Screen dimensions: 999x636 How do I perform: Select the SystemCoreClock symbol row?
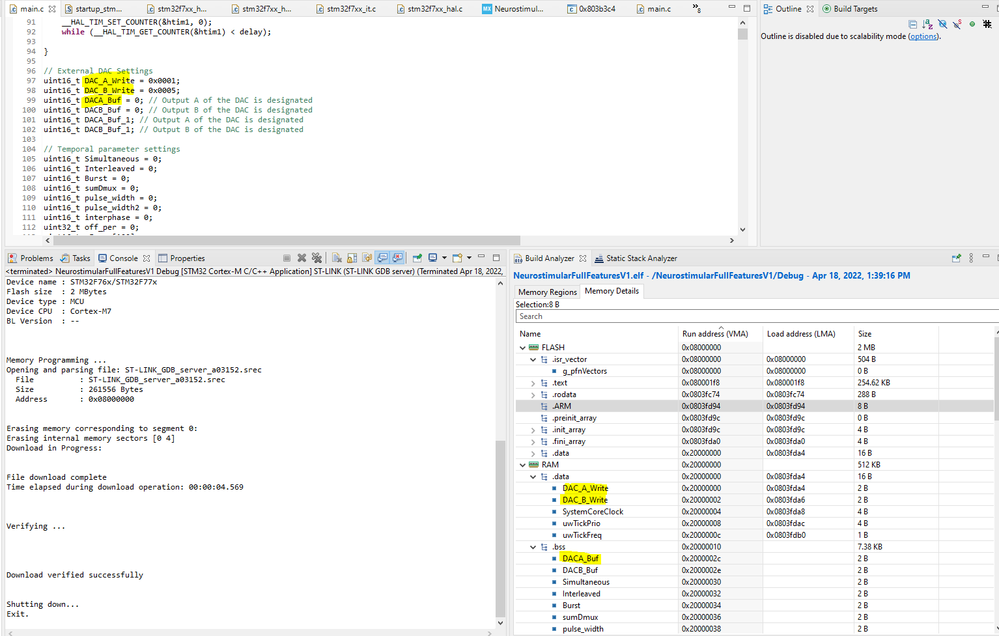pyautogui.click(x=754, y=512)
